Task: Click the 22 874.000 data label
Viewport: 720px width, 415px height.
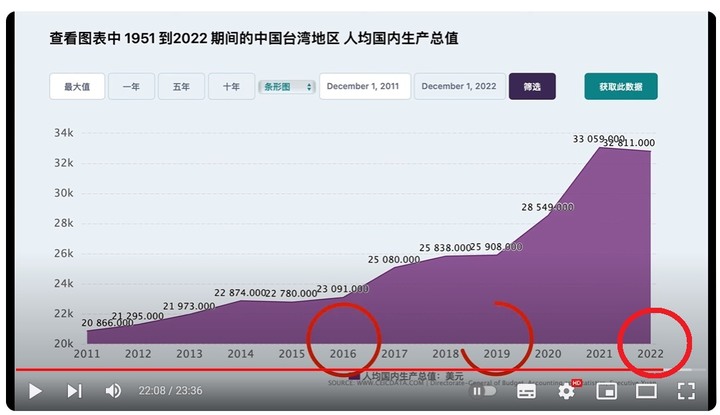Action: (240, 292)
